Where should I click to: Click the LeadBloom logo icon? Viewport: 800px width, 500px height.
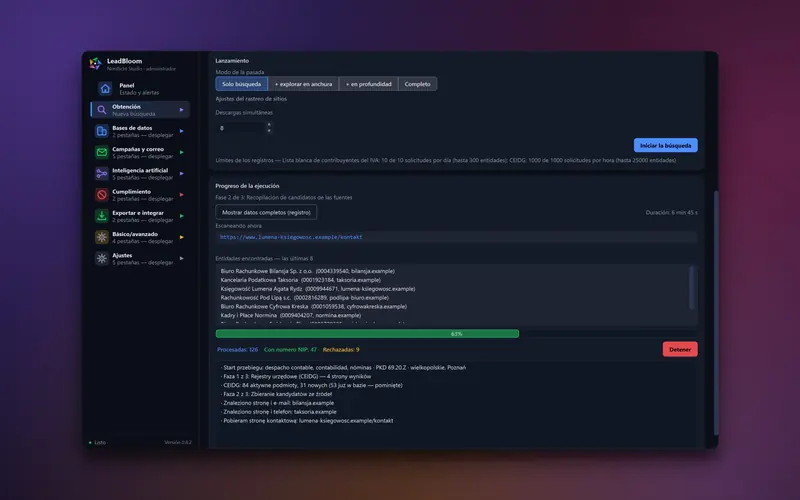(x=95, y=64)
